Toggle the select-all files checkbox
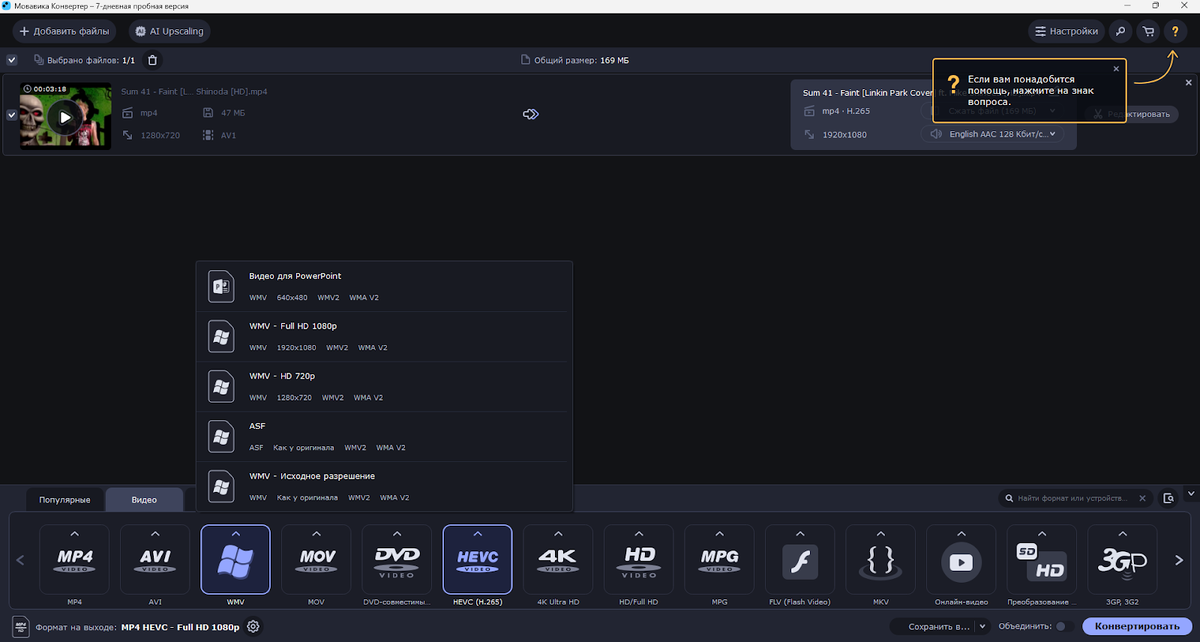 [x=12, y=60]
